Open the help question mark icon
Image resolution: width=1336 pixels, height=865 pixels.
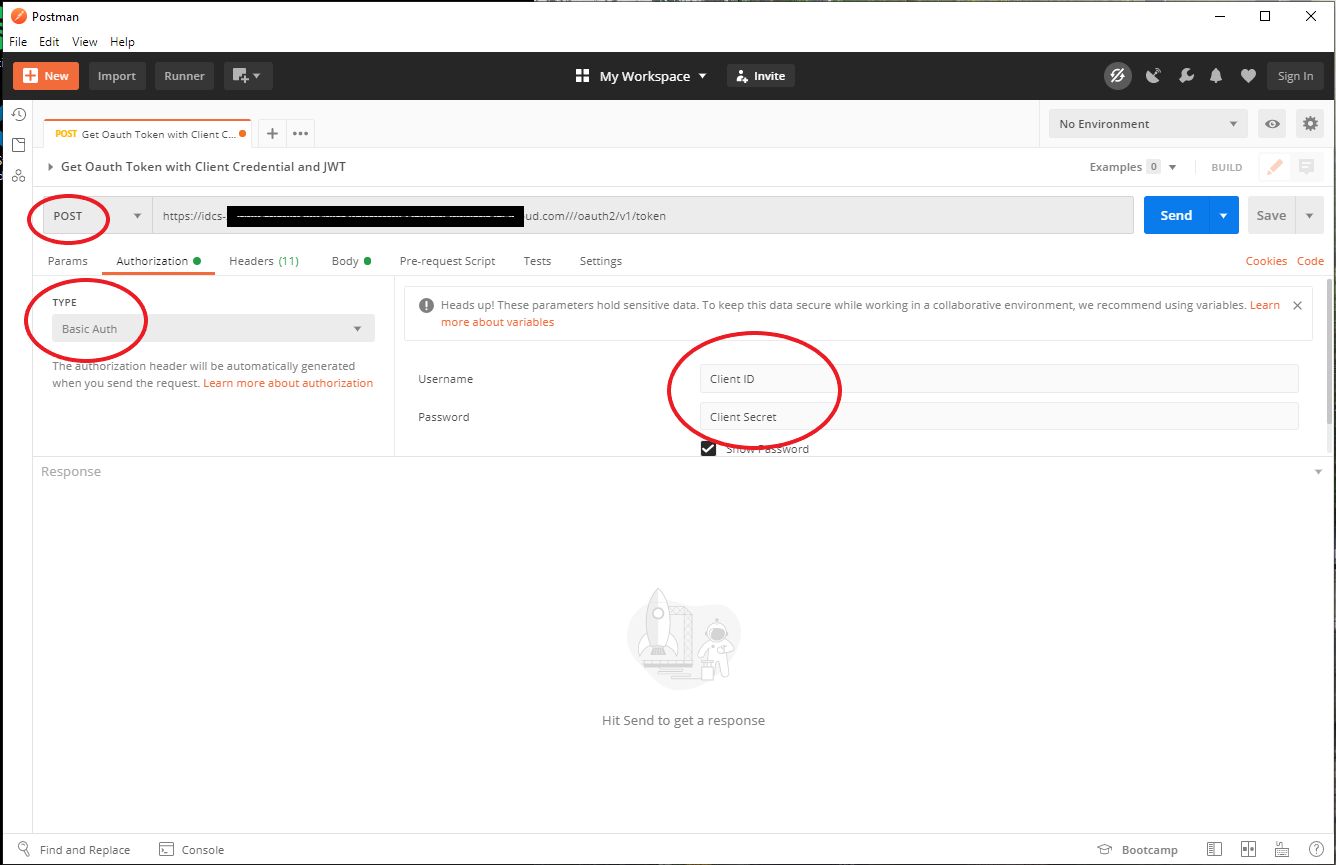pyautogui.click(x=1316, y=850)
